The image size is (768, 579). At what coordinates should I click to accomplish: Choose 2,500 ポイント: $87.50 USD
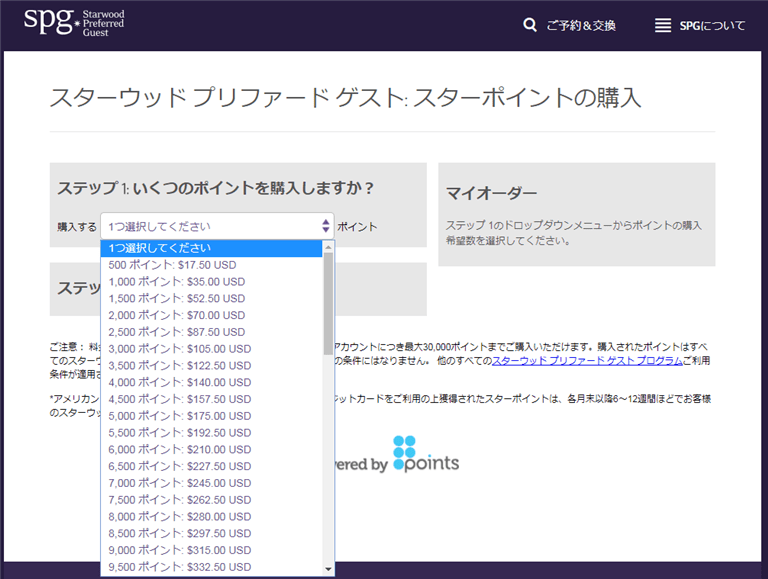point(211,332)
